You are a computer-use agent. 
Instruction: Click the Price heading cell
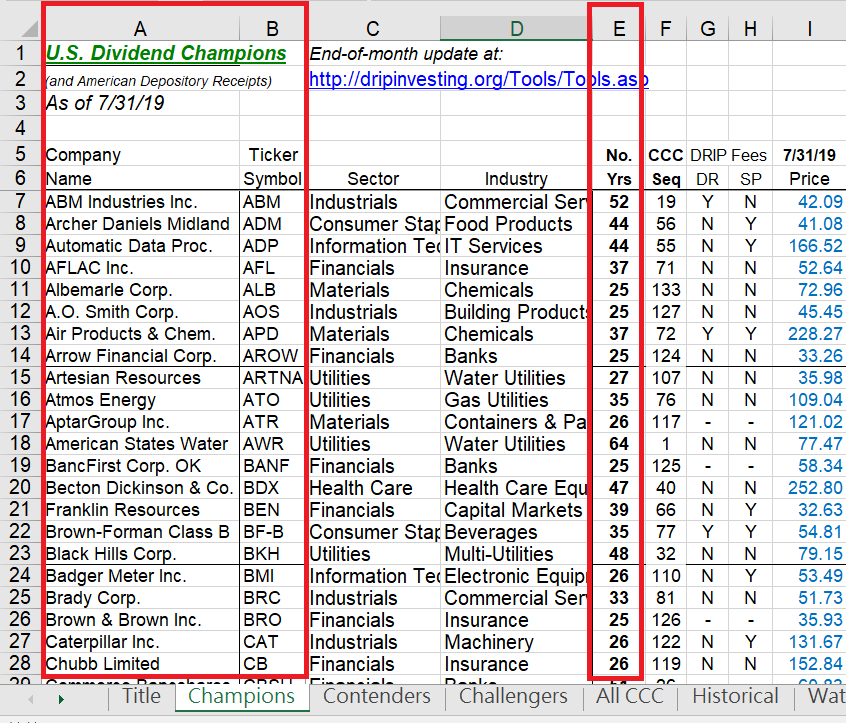(809, 179)
